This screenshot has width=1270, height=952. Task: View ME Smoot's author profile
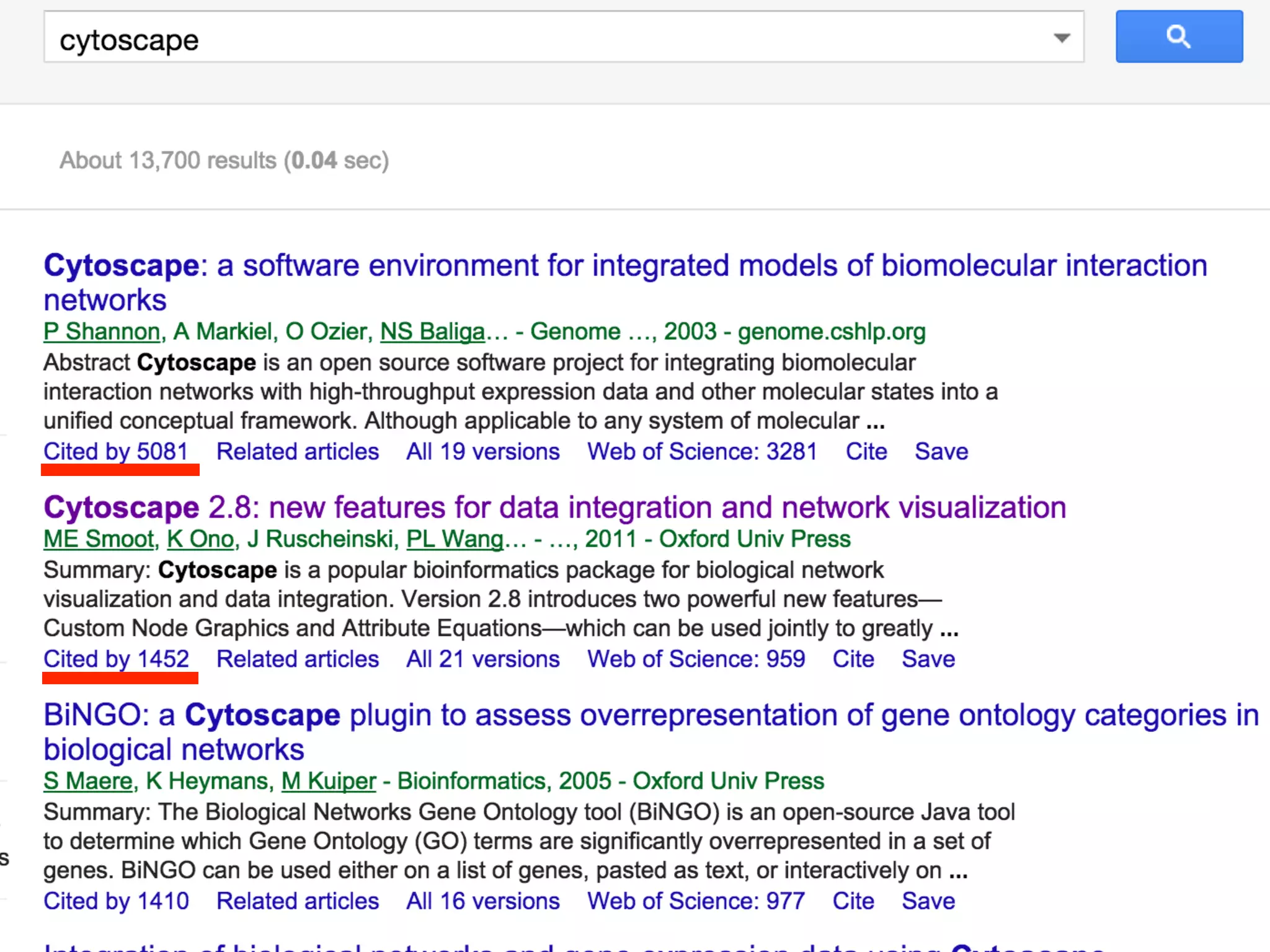tap(99, 540)
